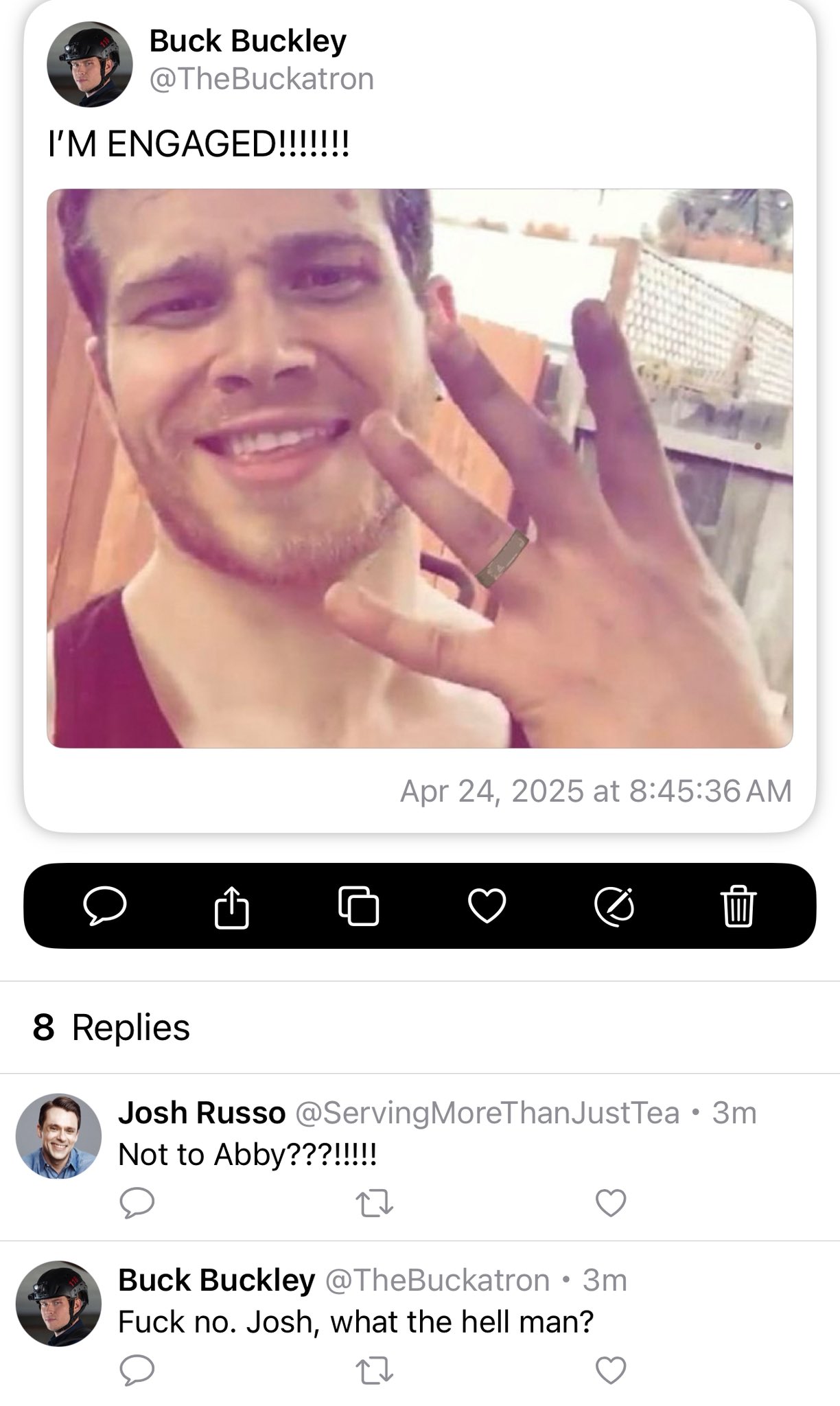Tap the reply bubble in black toolbar
Screen dimensions: 840x1406
coord(105,906)
